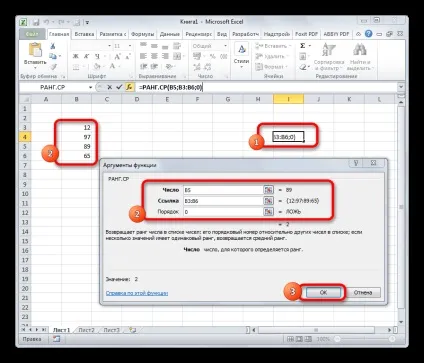424x363 pixels.
Task: Click the Copy icon in clipboard group
Action: (x=53, y=56)
